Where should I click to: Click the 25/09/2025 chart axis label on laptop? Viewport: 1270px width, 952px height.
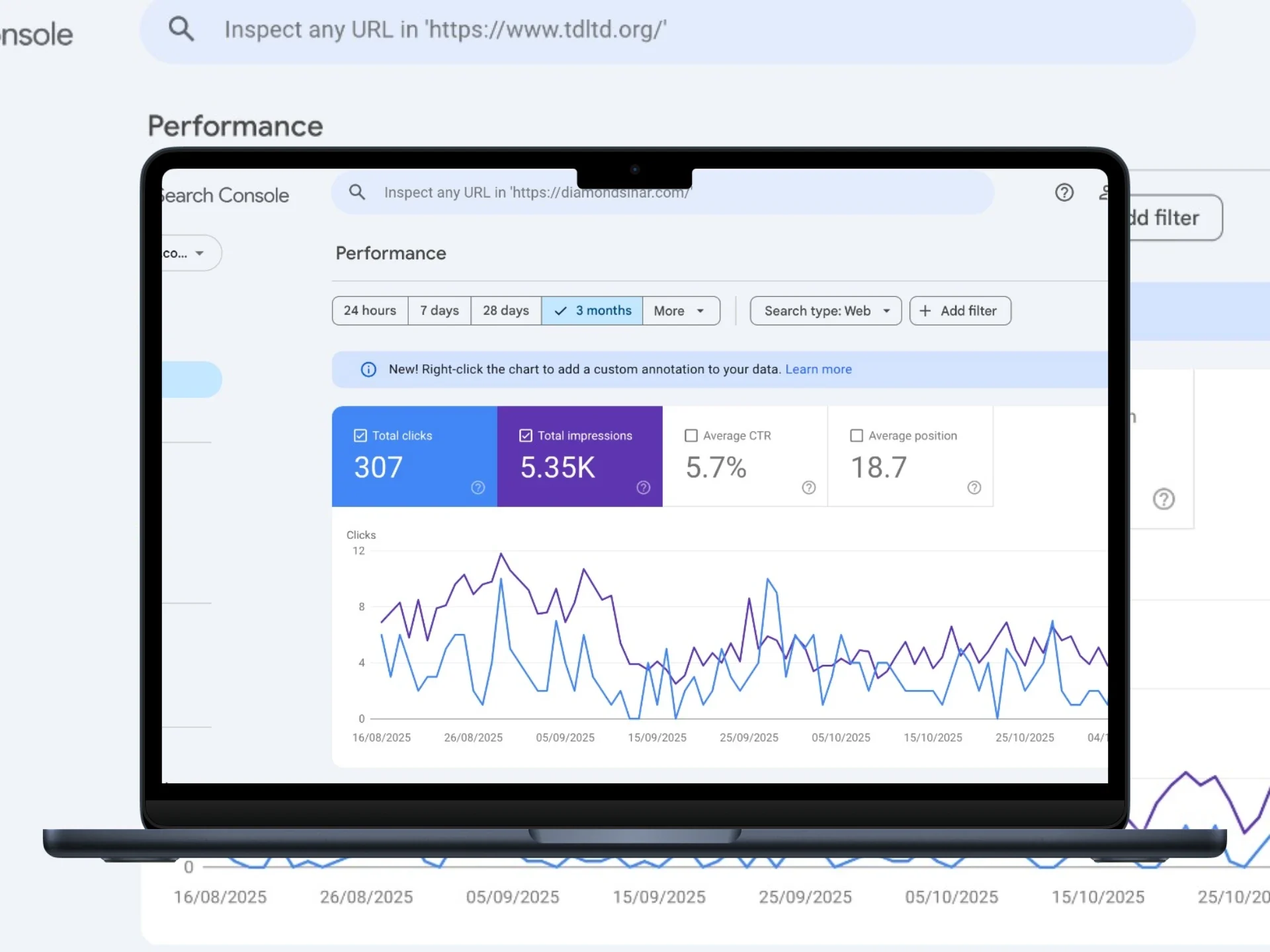749,738
